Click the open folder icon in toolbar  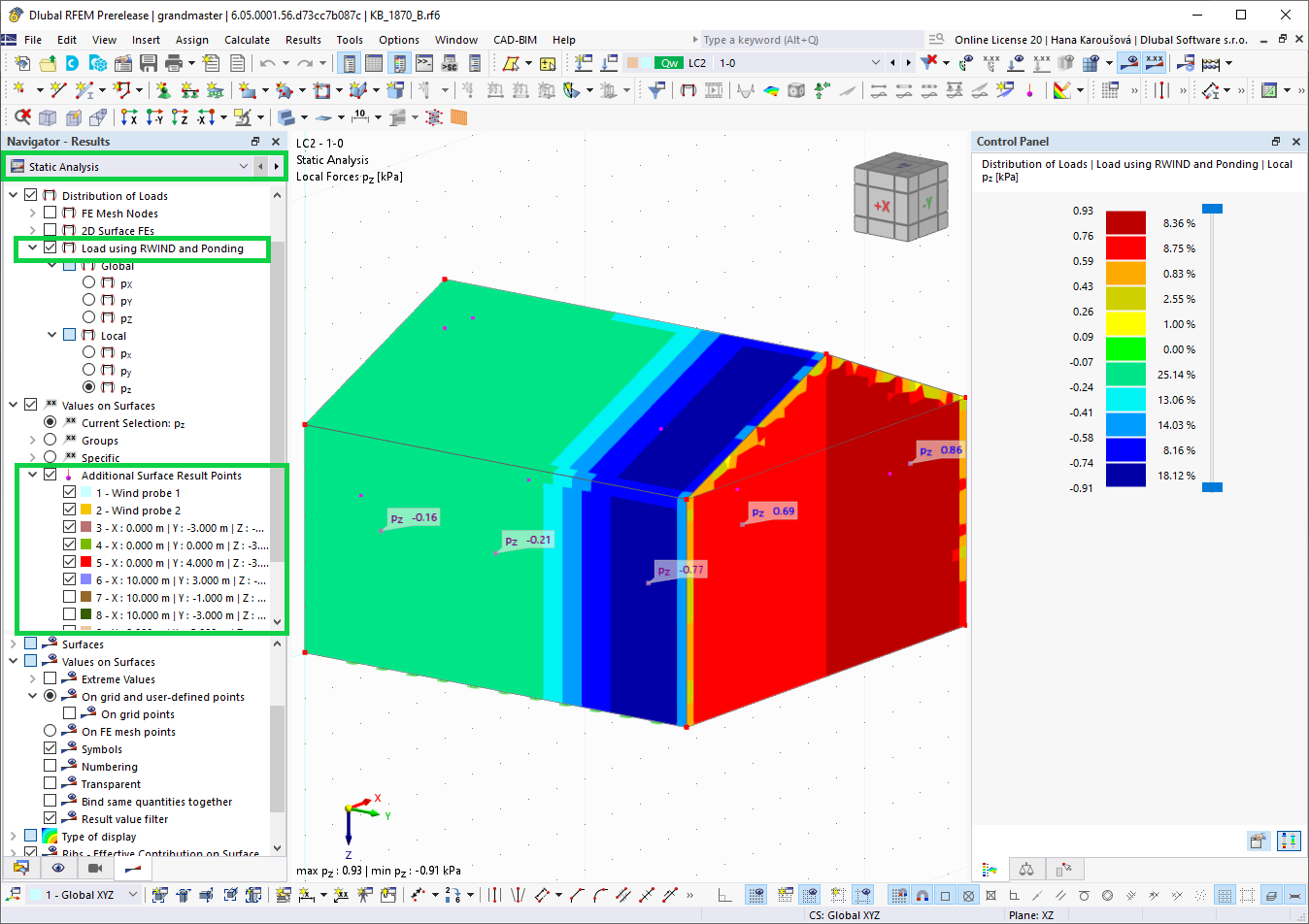coord(47,63)
